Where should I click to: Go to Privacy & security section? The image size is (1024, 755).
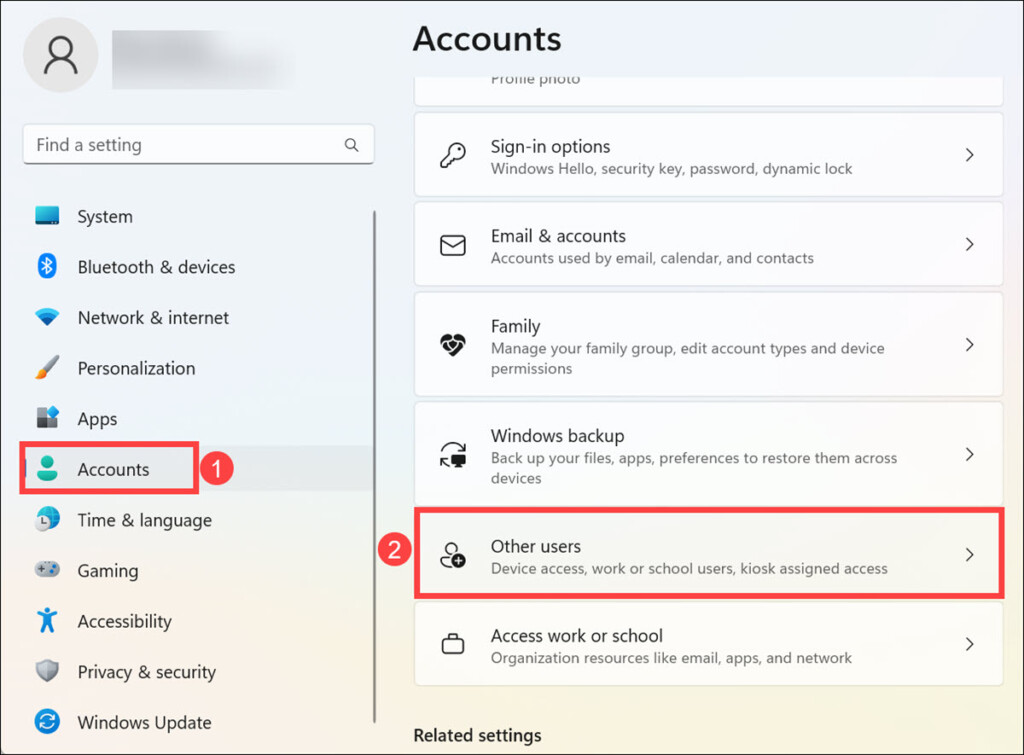pyautogui.click(x=146, y=672)
